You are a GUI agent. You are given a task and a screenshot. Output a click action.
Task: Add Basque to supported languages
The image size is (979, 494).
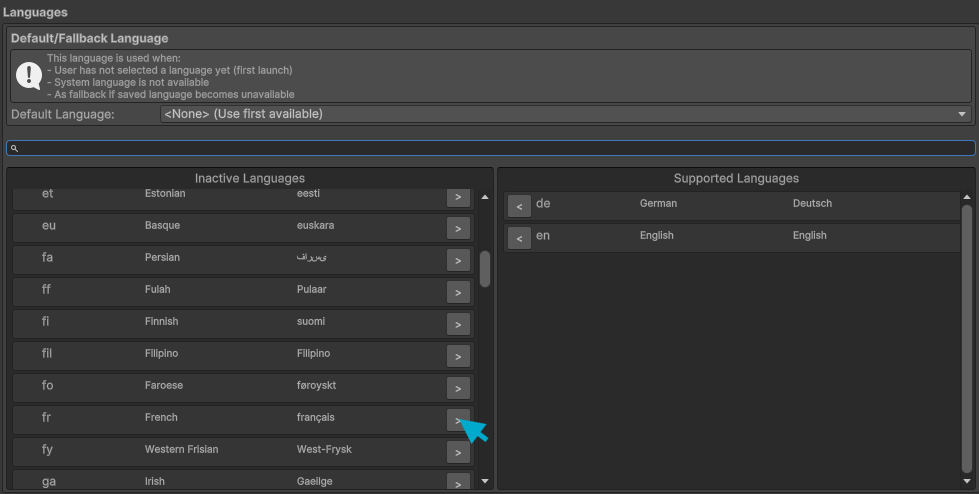coord(458,228)
